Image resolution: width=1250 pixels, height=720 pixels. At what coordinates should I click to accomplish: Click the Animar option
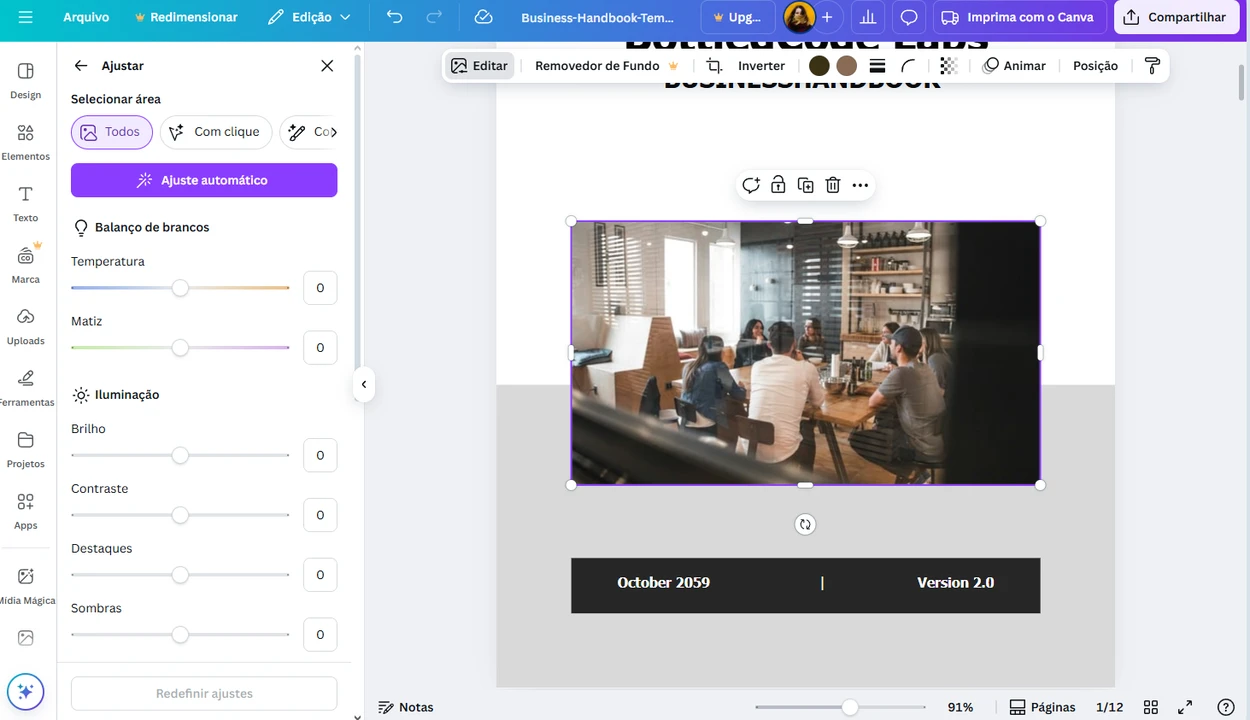1014,66
